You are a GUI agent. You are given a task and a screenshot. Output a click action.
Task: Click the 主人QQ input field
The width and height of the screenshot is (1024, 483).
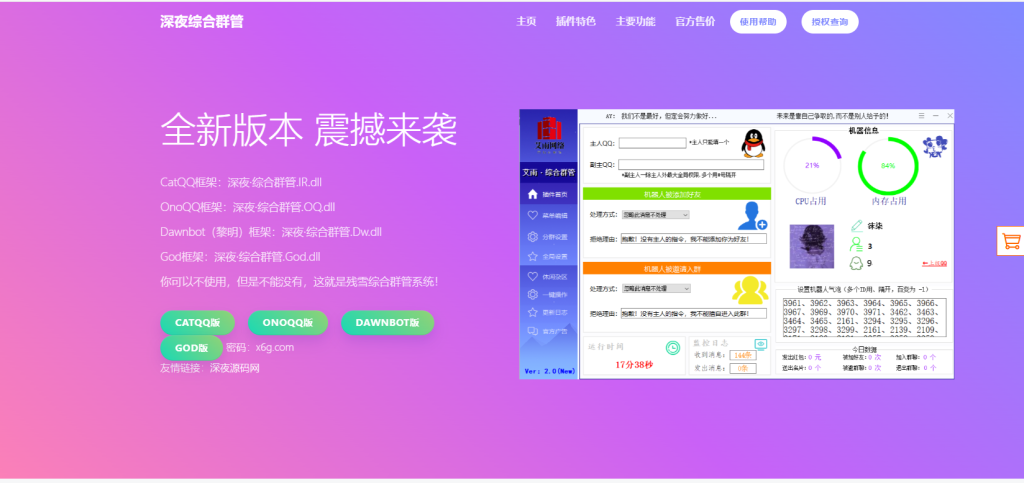pos(652,143)
